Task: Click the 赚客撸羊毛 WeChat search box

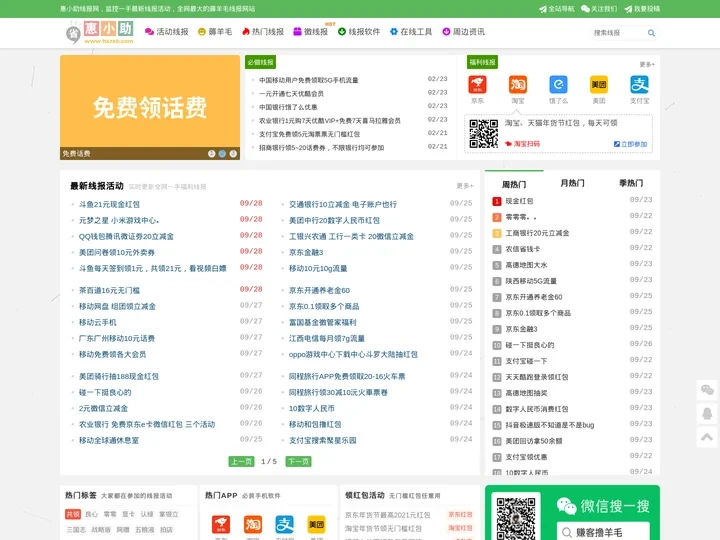Action: click(603, 532)
